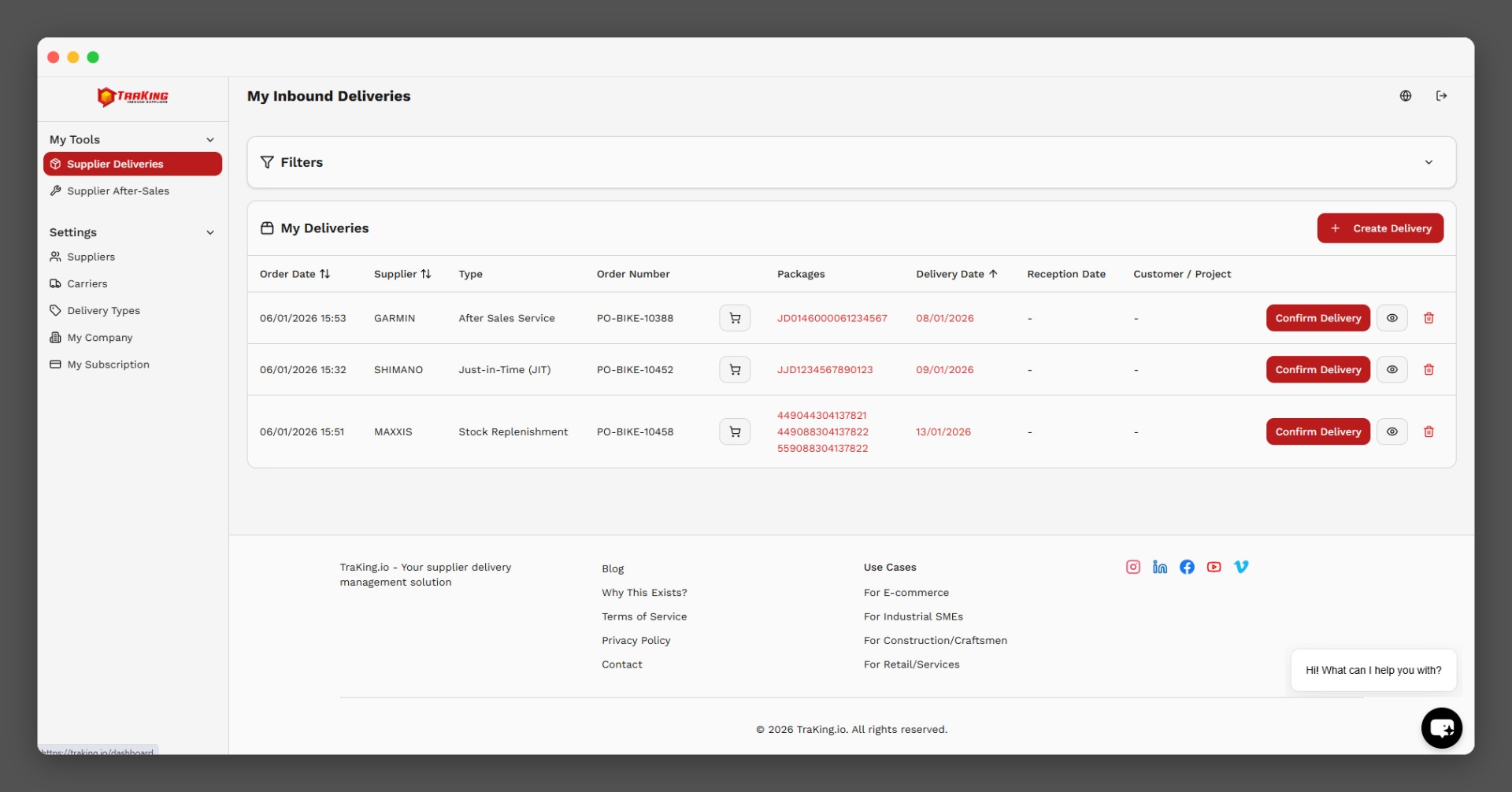Open Privacy Policy link

636,640
